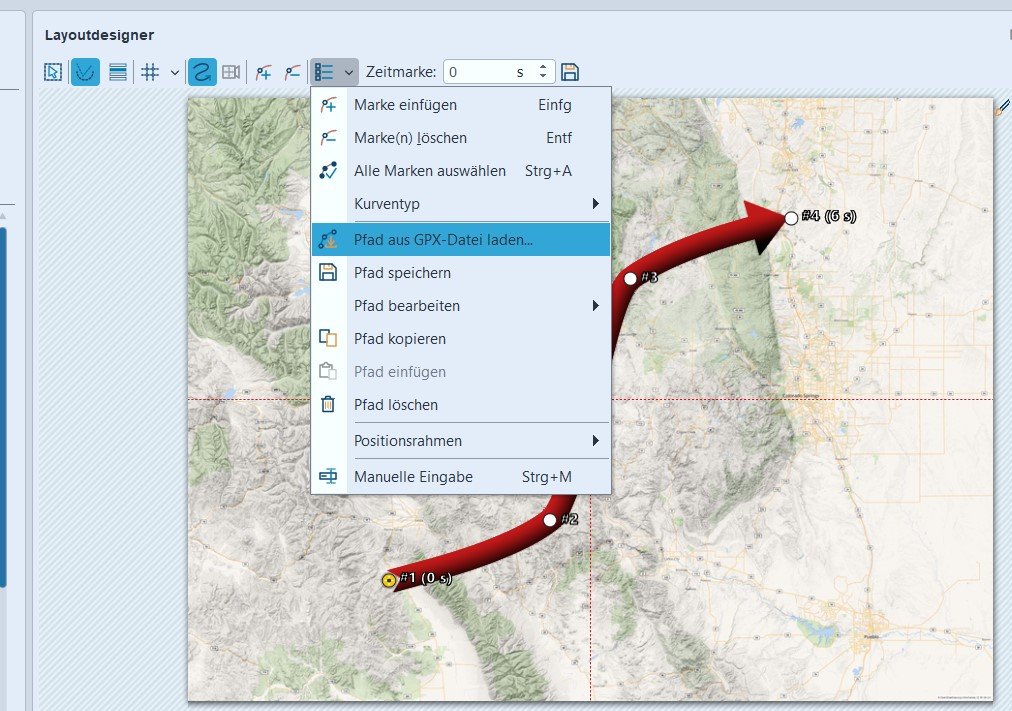Viewport: 1012px width, 711px height.
Task: Click the camera pan view icon
Action: coord(231,72)
